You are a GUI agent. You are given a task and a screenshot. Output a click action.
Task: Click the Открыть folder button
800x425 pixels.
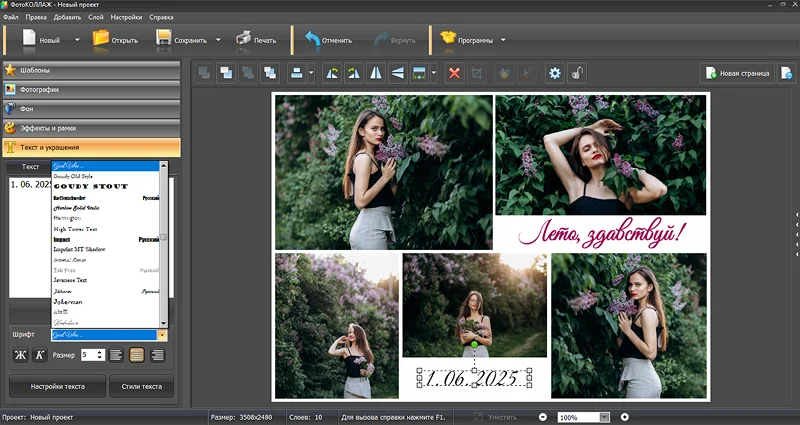tap(115, 40)
